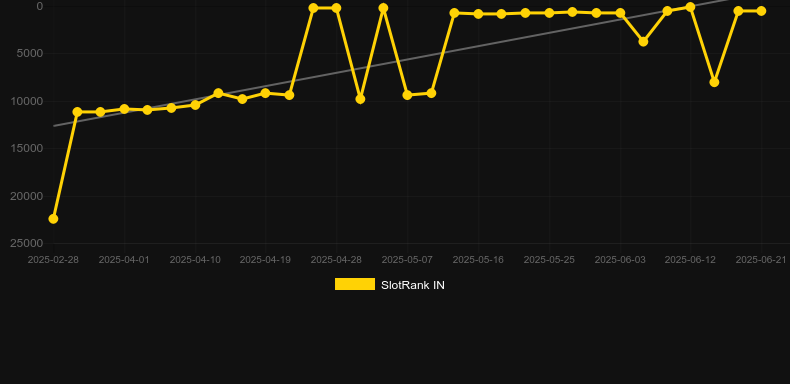The width and height of the screenshot is (790, 384).
Task: Click the data point above 2025-04-01
Action: [x=124, y=109]
